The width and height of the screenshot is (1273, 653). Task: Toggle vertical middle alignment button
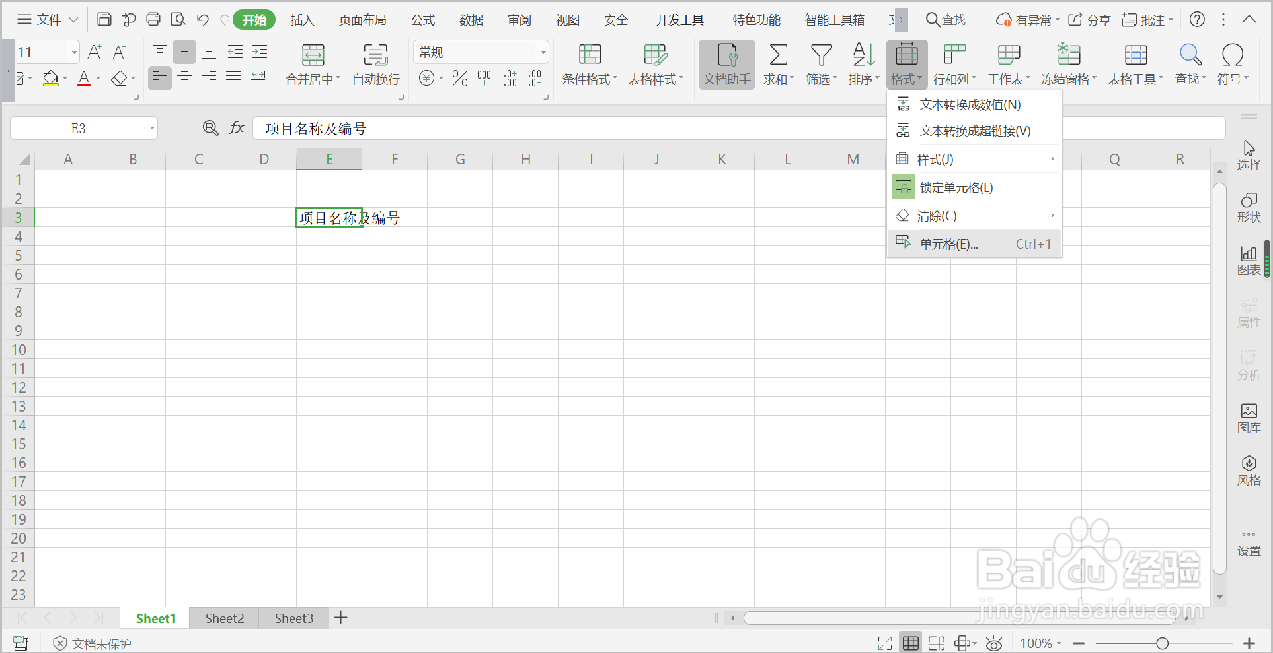[x=185, y=52]
